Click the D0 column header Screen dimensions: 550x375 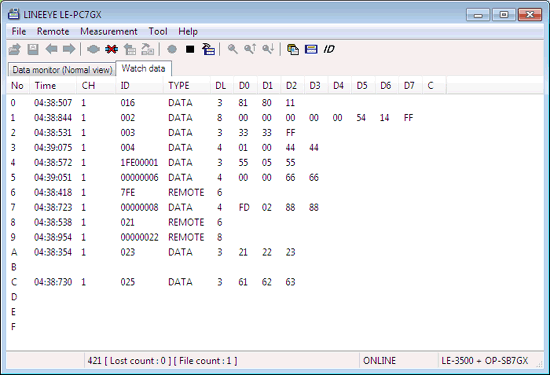coord(244,86)
